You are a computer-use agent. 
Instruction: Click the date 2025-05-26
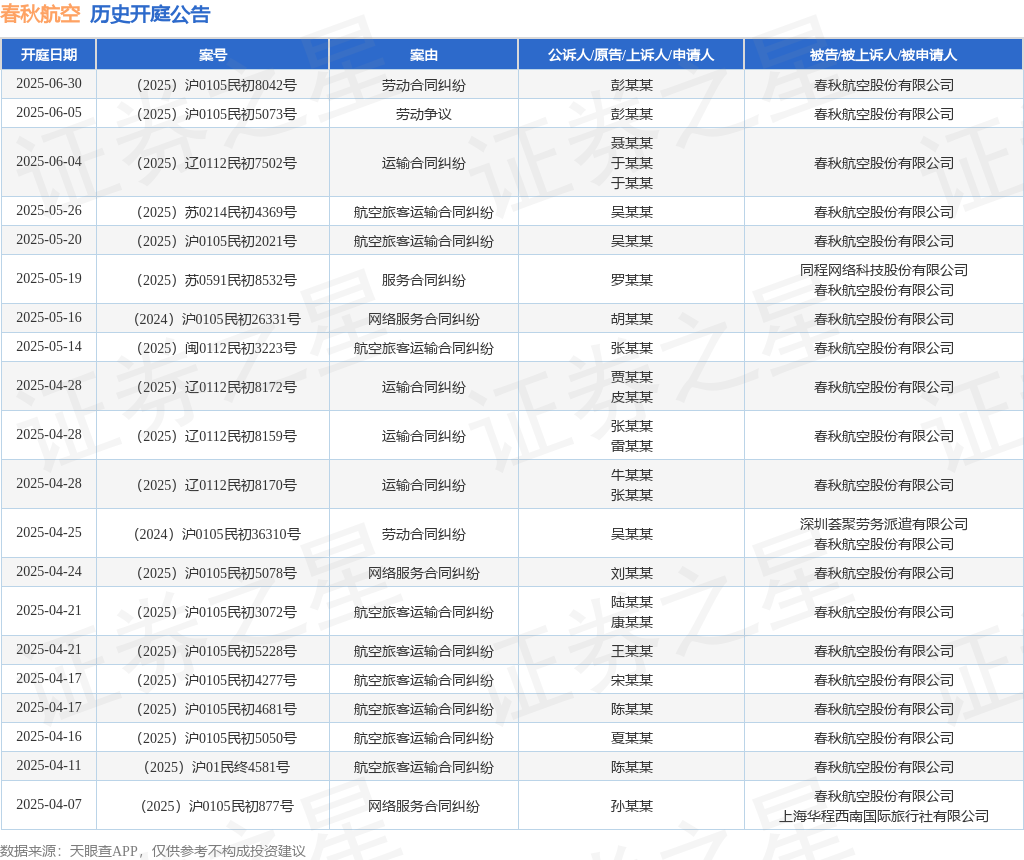tap(49, 210)
